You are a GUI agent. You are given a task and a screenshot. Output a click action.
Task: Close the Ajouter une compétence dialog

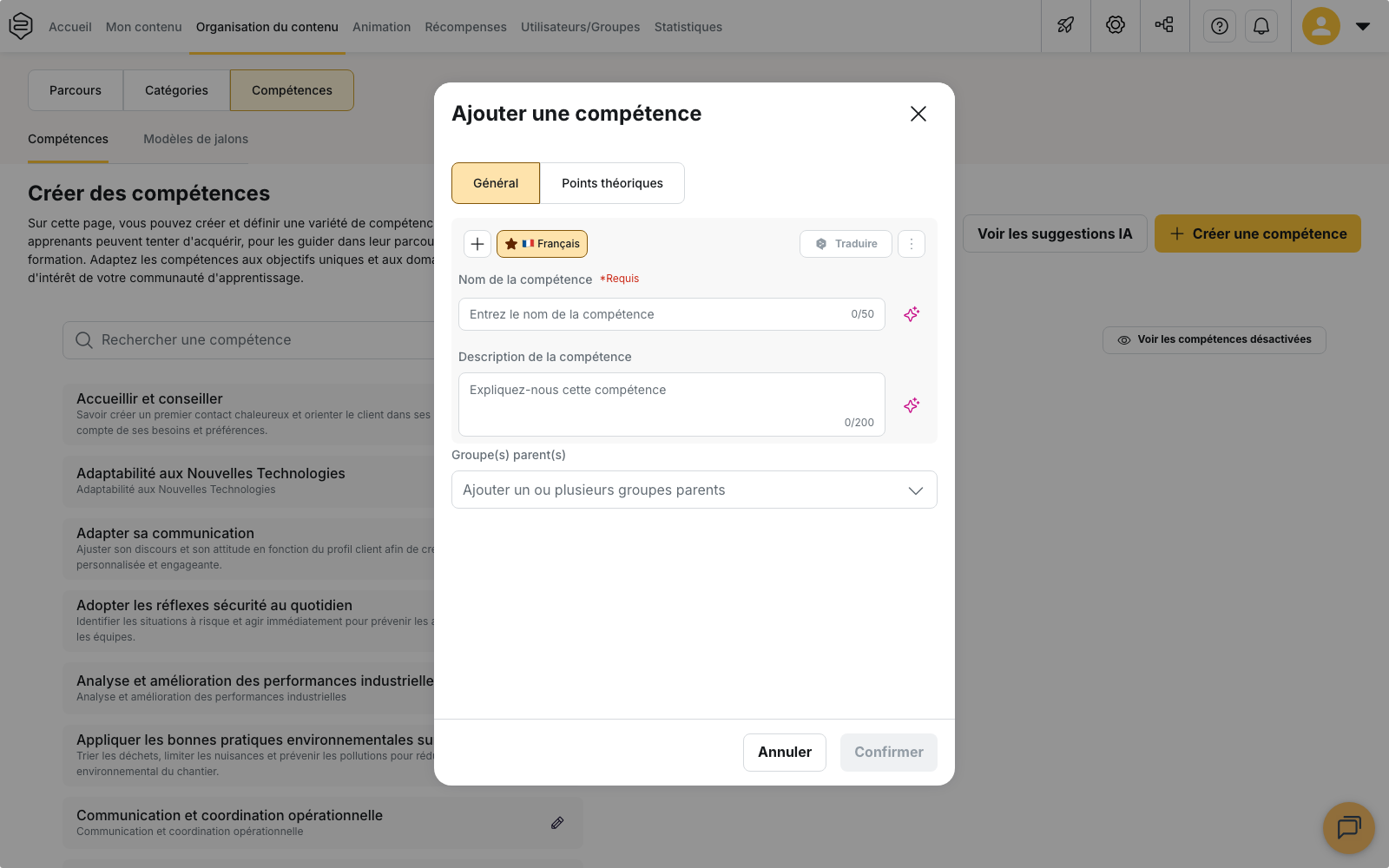[918, 114]
